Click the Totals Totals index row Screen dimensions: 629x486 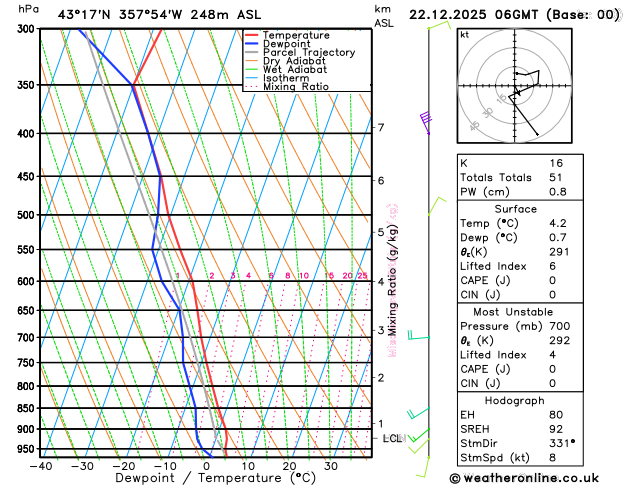520,178
